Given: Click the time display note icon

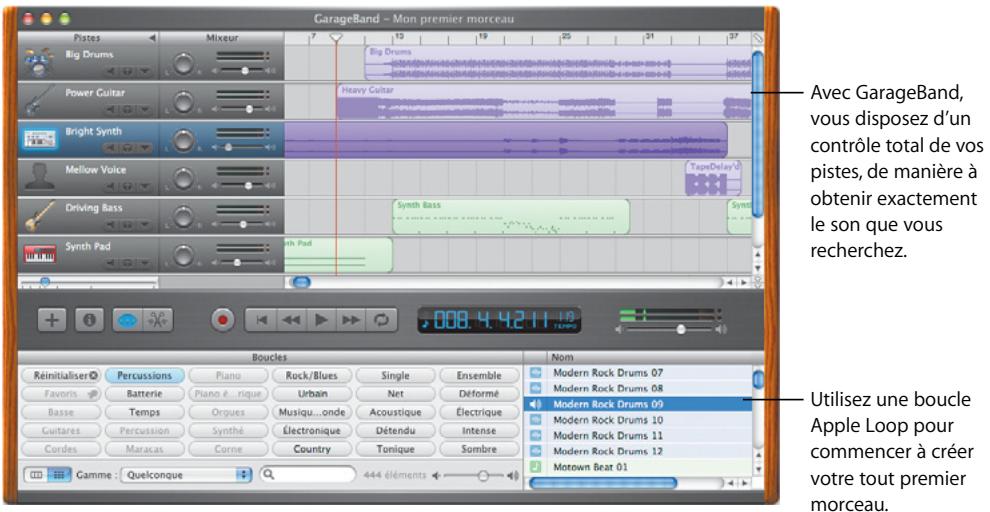Looking at the screenshot, I should point(425,322).
